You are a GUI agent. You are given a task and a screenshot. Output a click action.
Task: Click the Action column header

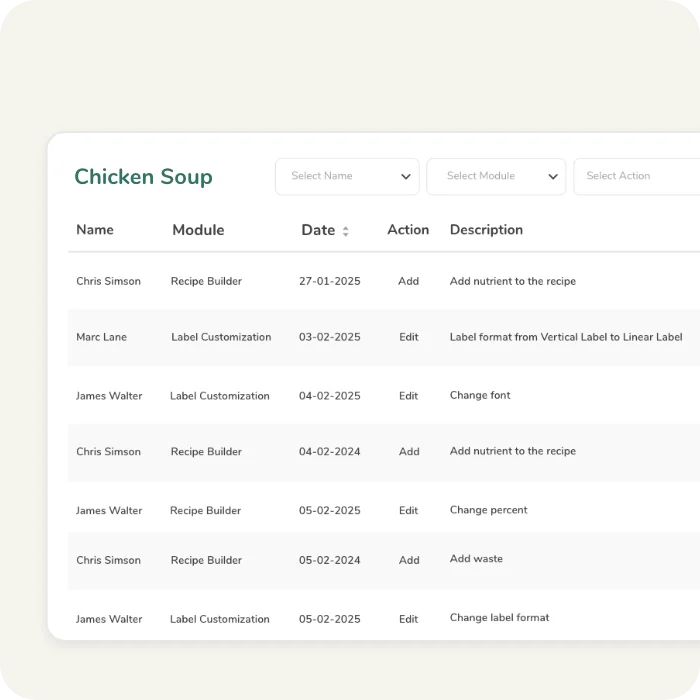408,230
